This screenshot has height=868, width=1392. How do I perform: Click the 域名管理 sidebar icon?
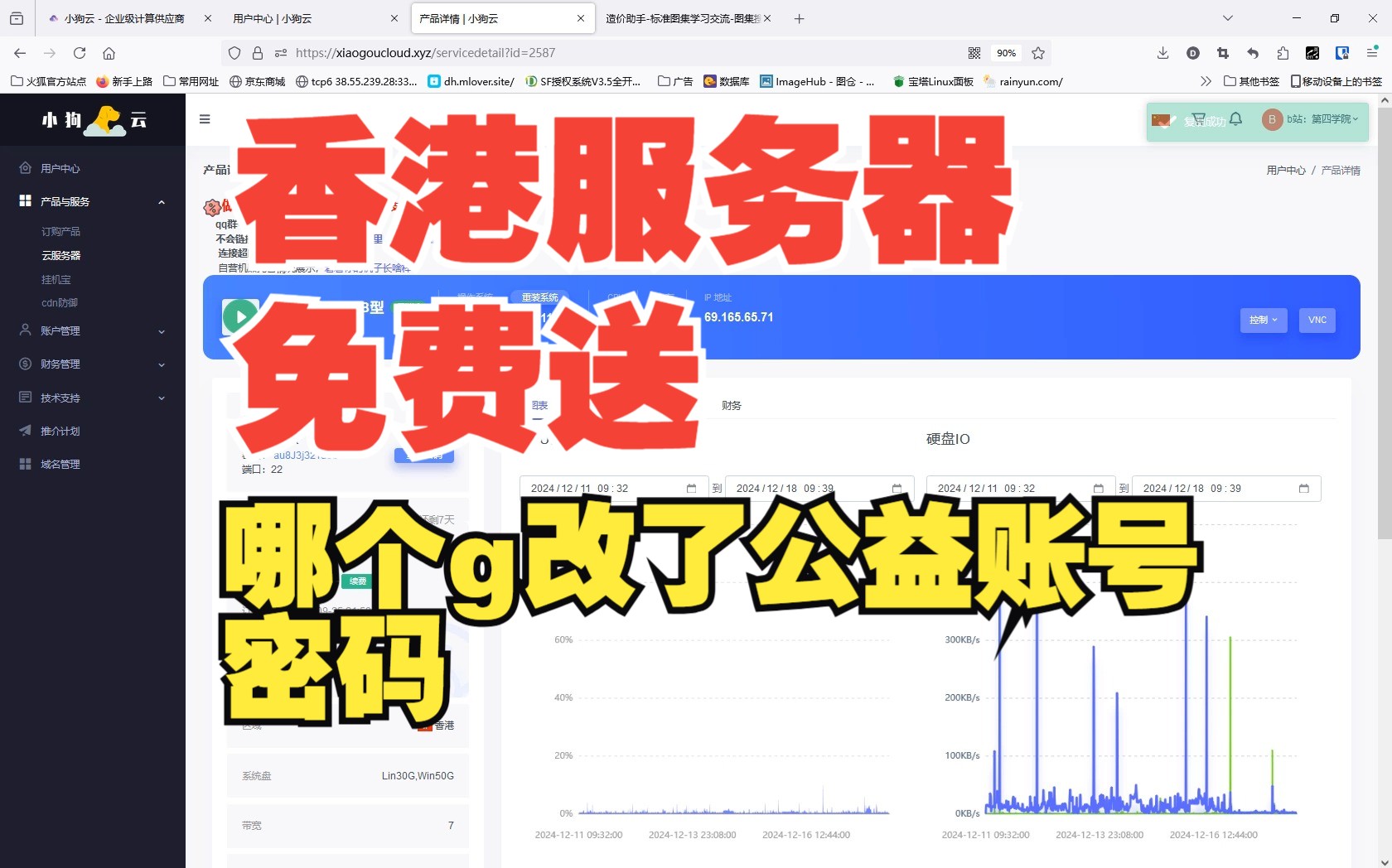tap(25, 464)
